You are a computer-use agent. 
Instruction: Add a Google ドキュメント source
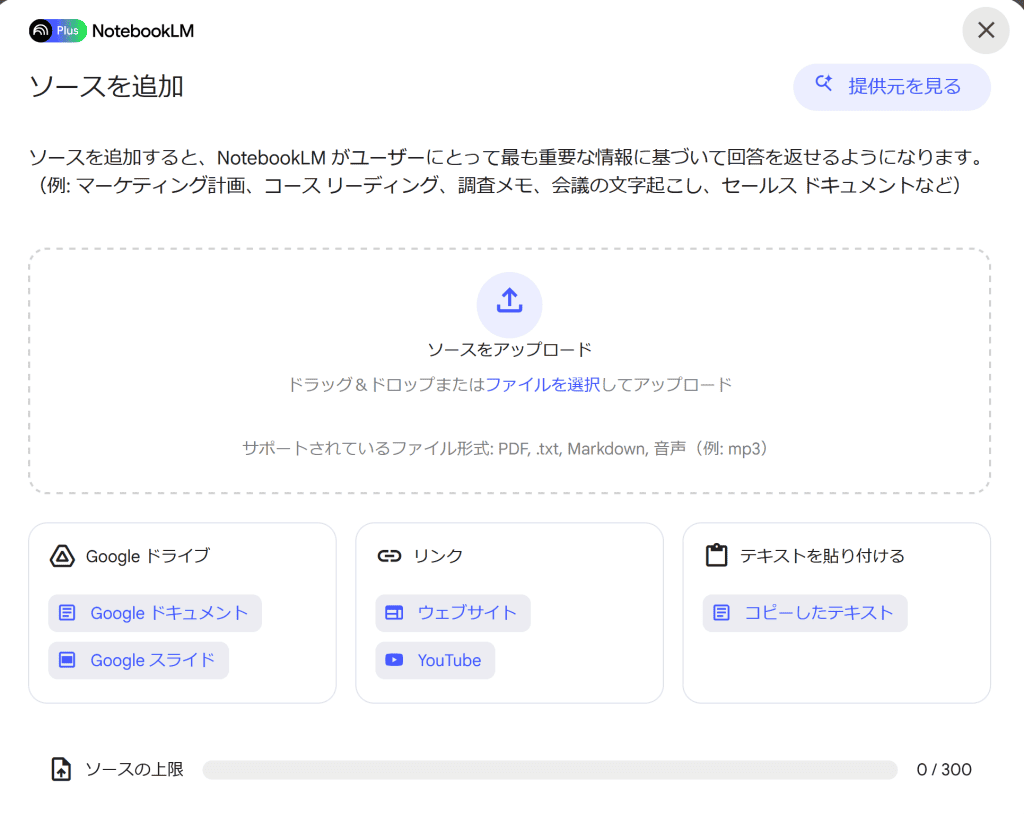coord(155,613)
